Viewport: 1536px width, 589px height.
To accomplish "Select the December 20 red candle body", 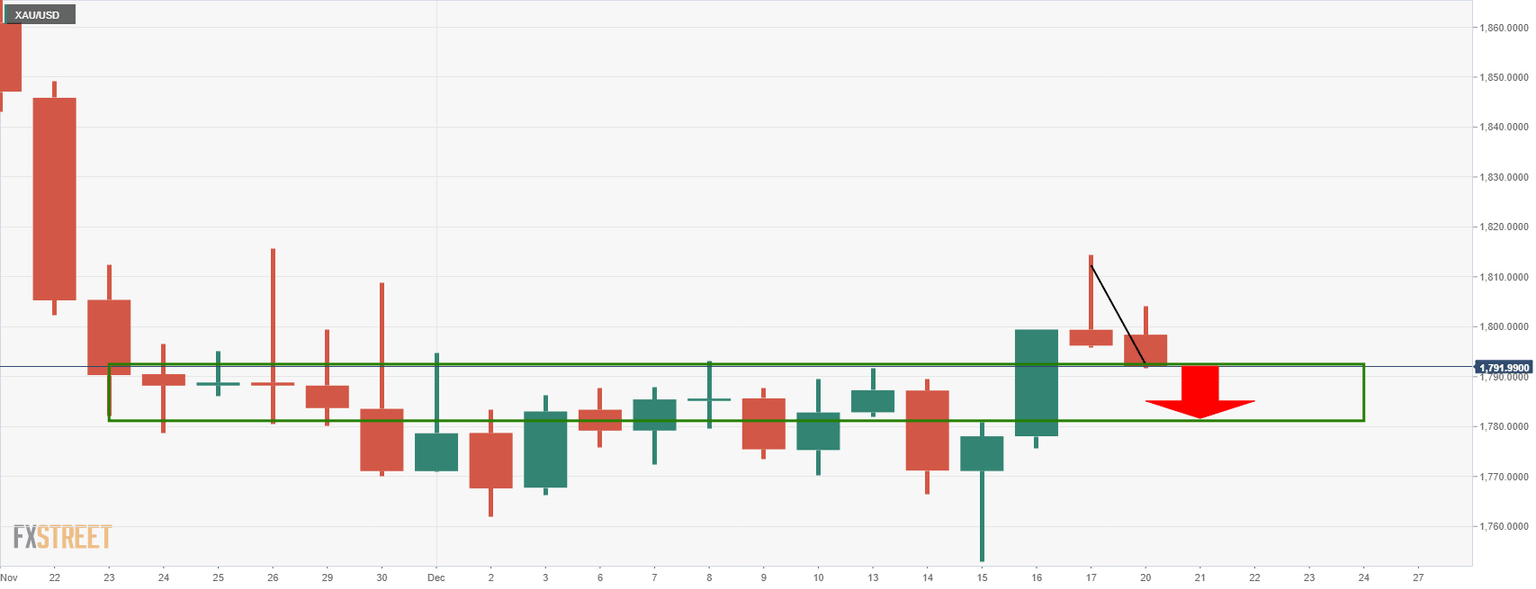I will click(1145, 350).
